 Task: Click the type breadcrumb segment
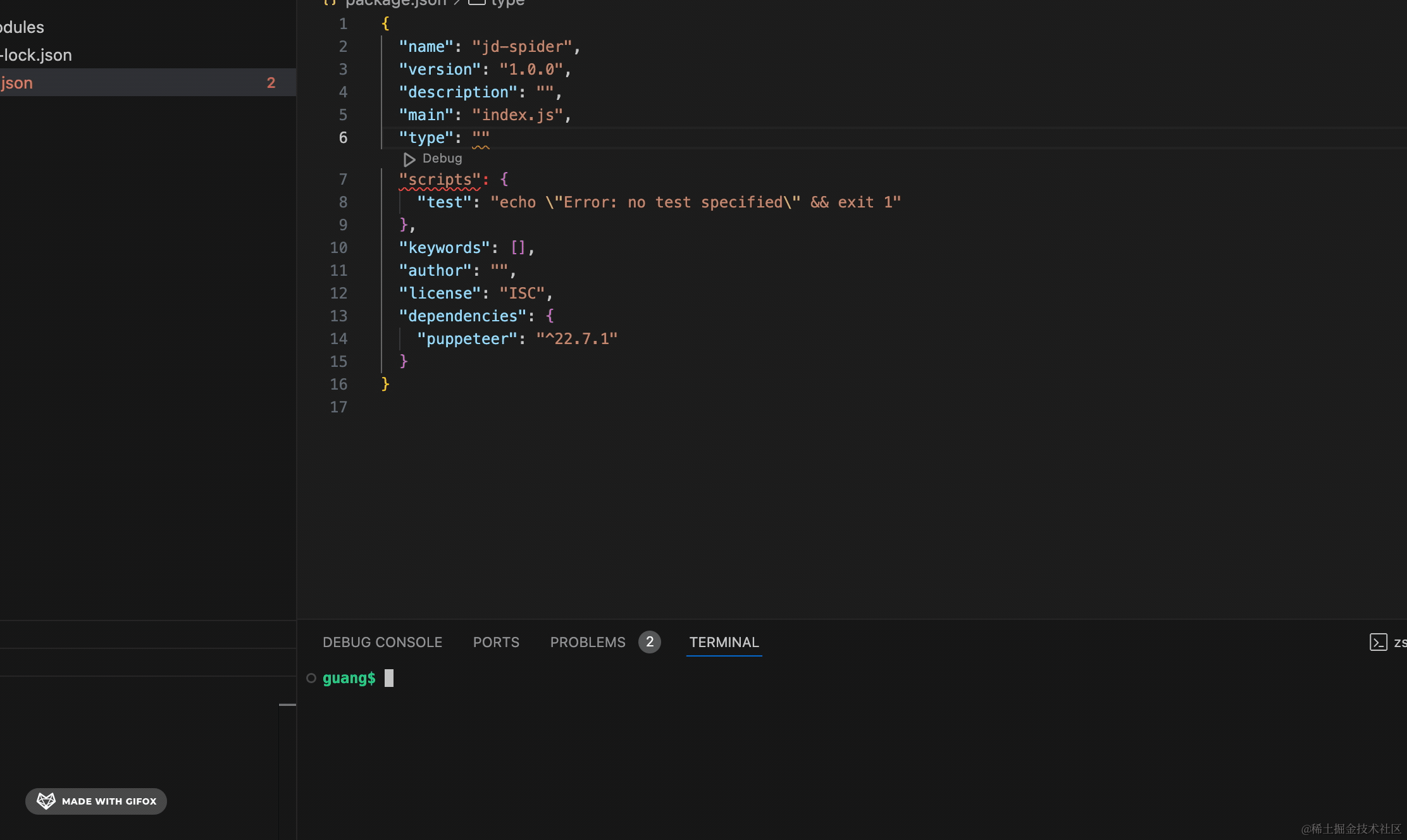[507, 3]
